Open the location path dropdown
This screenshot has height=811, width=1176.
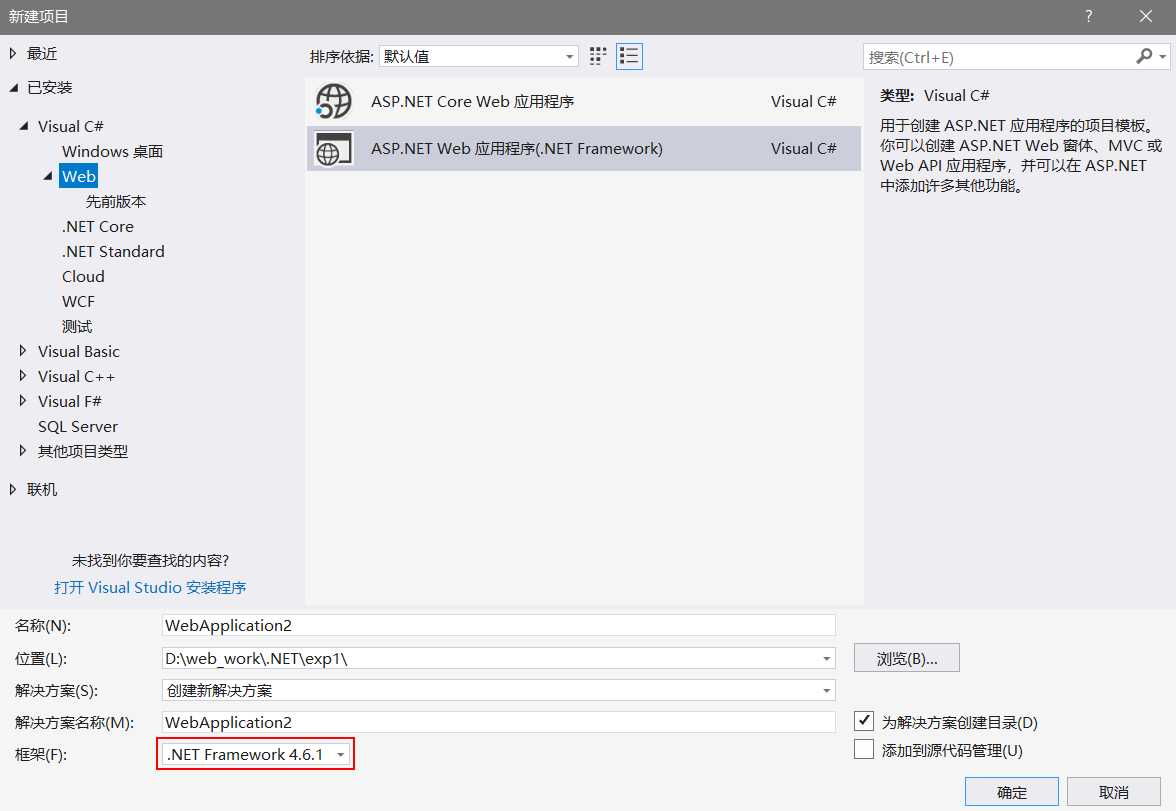tap(826, 659)
